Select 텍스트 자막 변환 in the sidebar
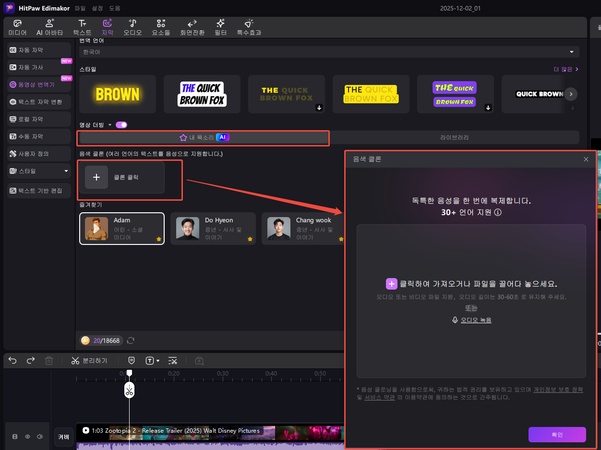 pyautogui.click(x=39, y=102)
